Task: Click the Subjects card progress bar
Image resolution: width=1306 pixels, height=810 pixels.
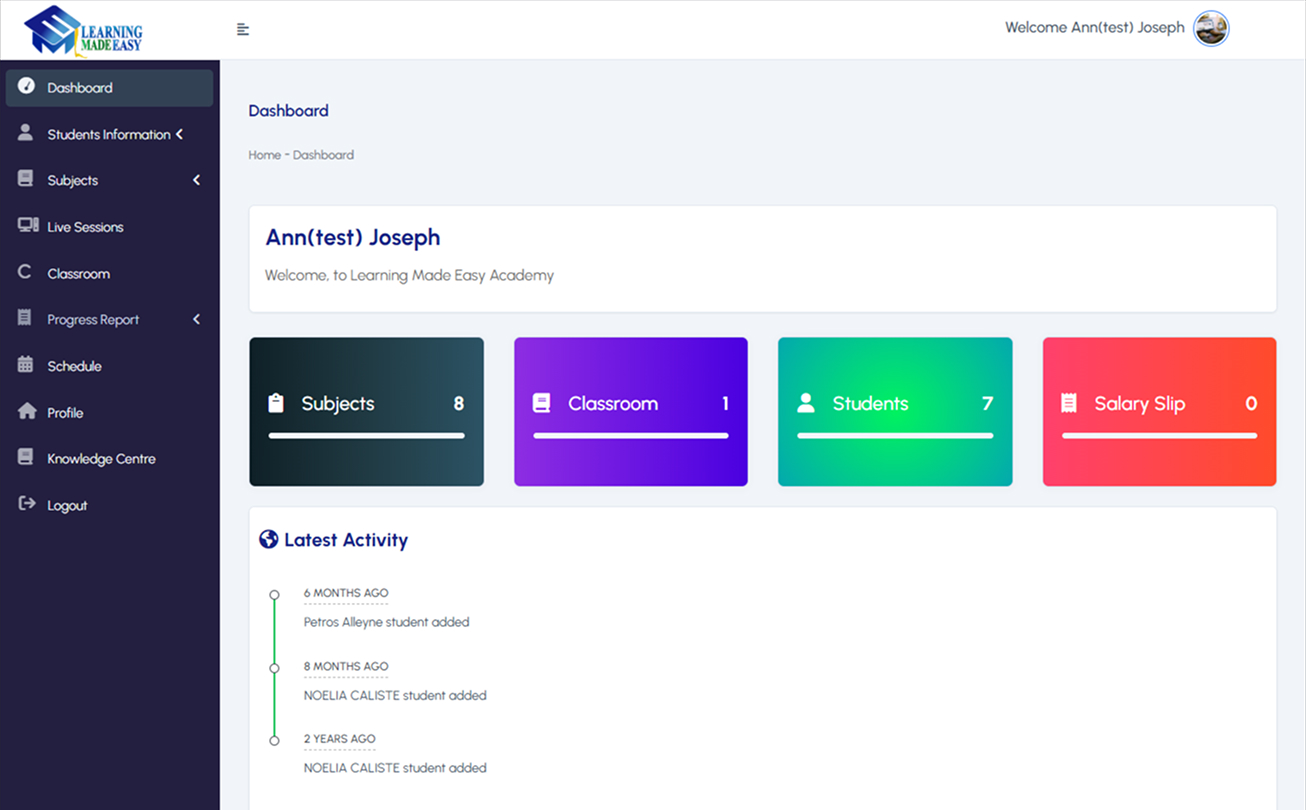Action: 366,436
